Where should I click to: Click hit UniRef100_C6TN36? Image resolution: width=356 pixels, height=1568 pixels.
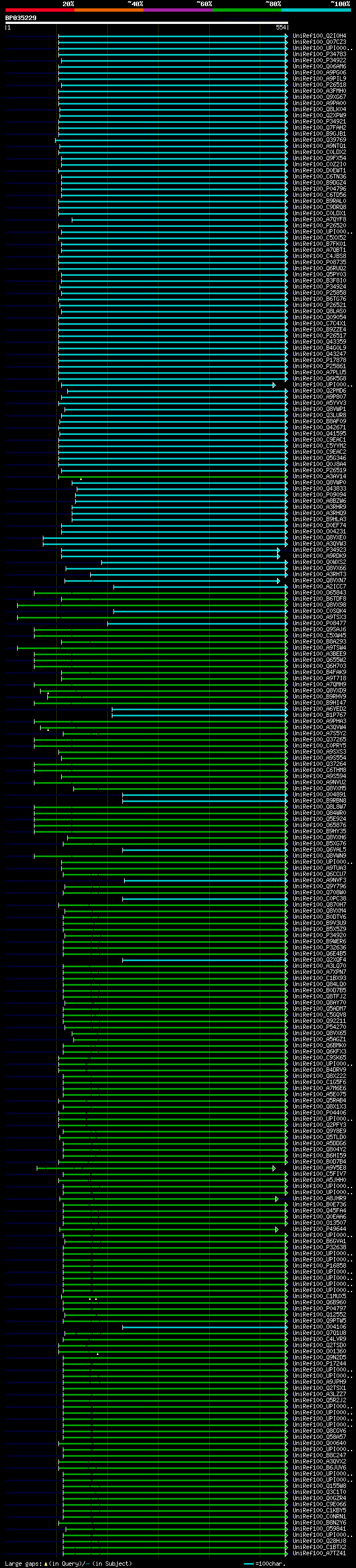pos(319,177)
